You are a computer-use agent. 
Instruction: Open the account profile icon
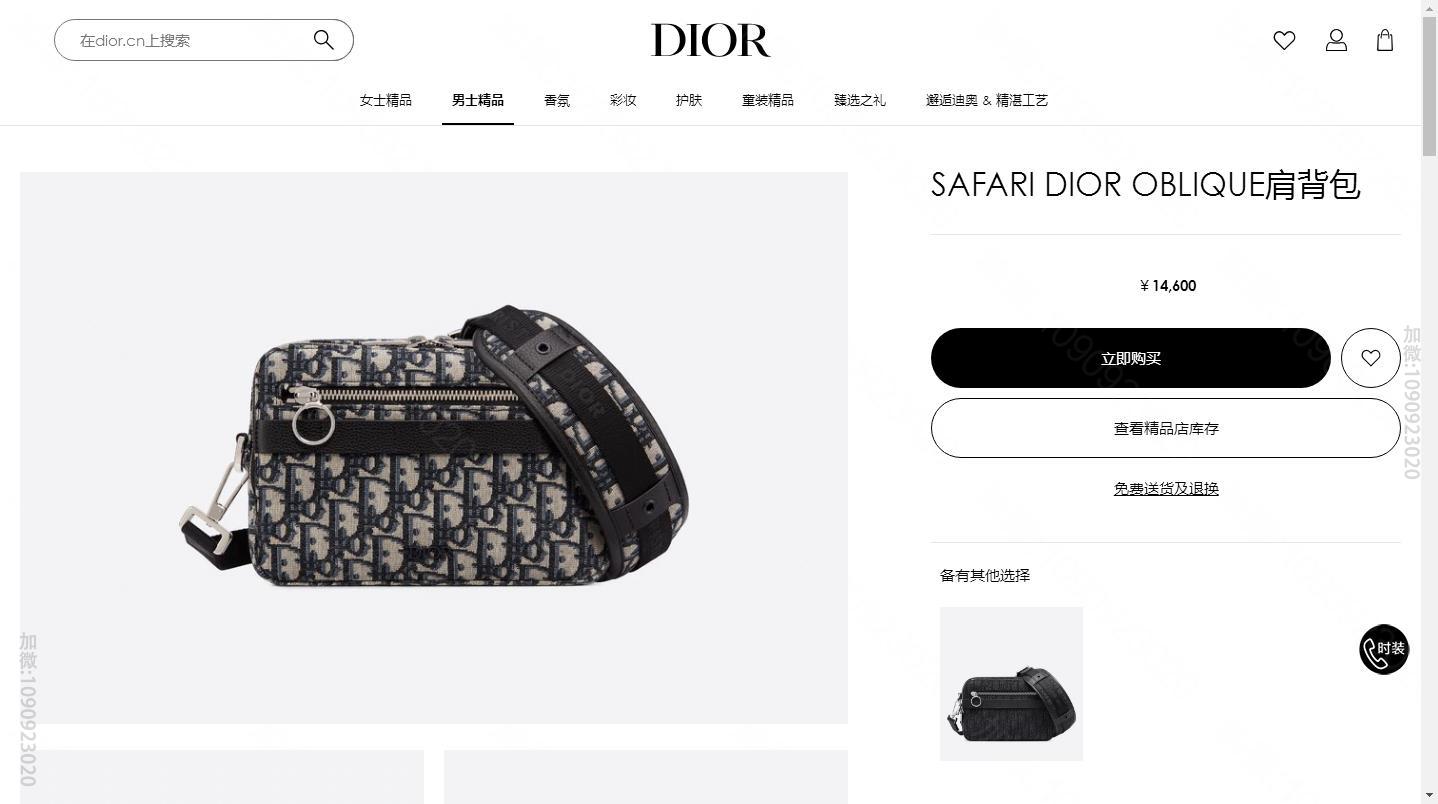point(1336,40)
